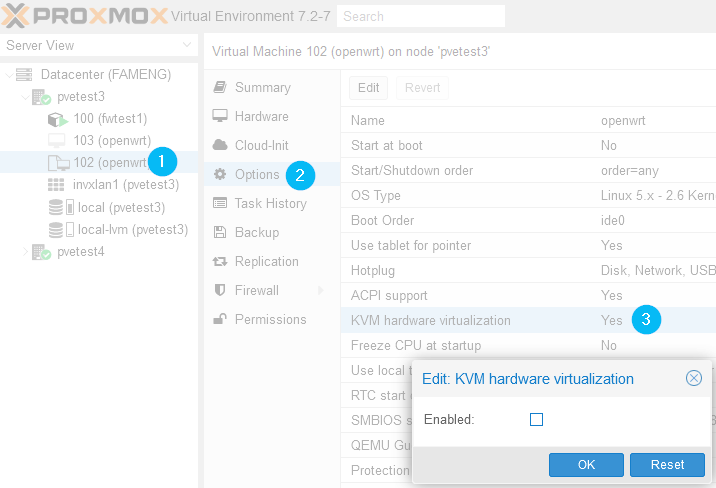
Task: Click the VM monitor icon for 103 (openwrt)
Action: pos(57,141)
